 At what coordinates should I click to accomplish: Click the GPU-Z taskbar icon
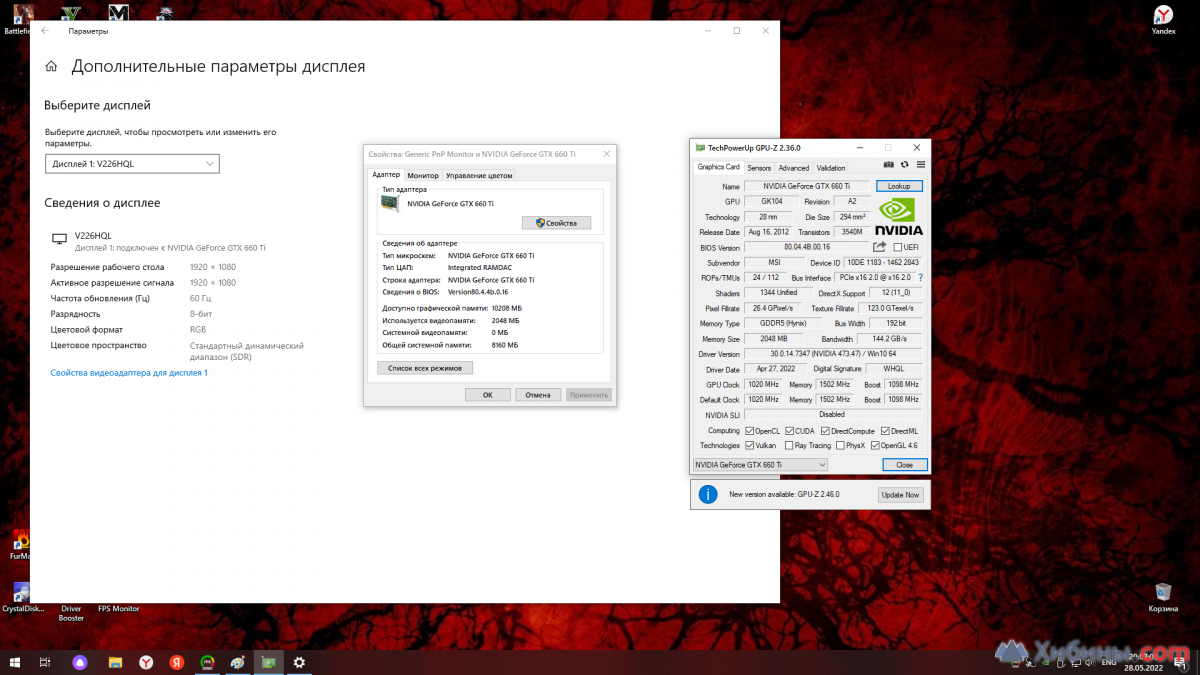(268, 662)
